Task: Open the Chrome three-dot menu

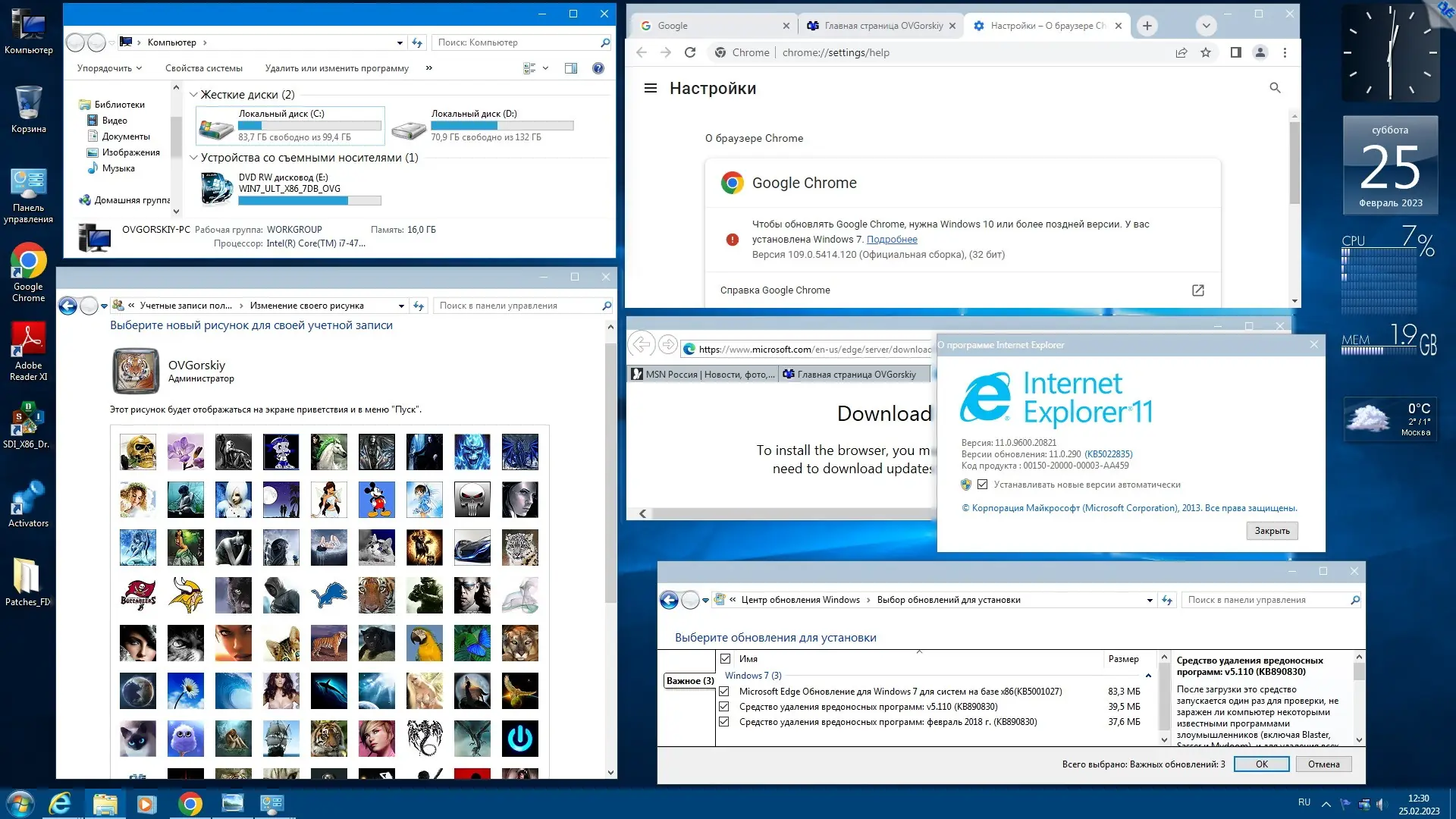Action: [1285, 52]
